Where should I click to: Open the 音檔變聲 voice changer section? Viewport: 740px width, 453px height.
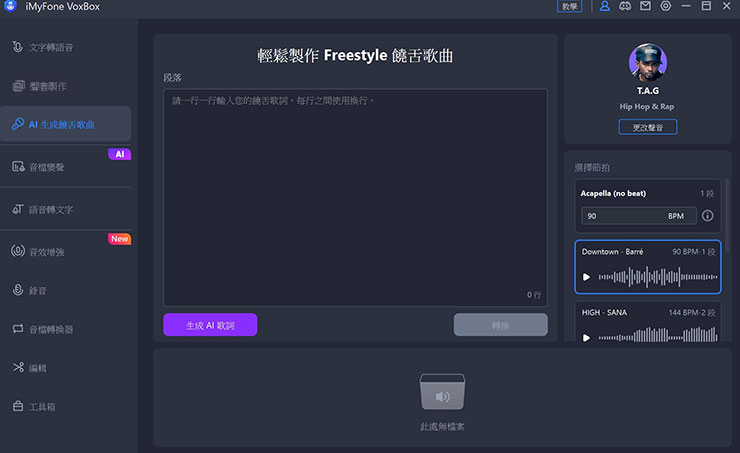coord(66,167)
